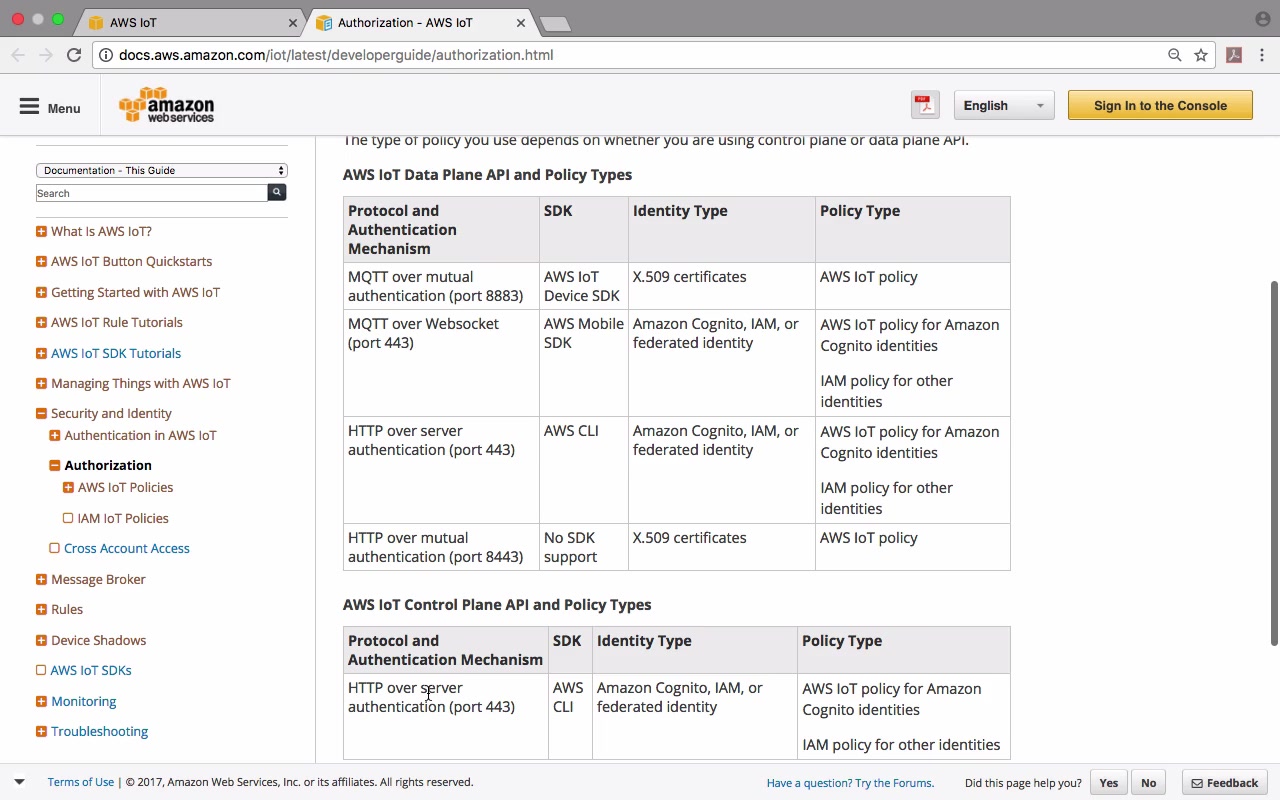Click the No feedback button

(x=1148, y=783)
